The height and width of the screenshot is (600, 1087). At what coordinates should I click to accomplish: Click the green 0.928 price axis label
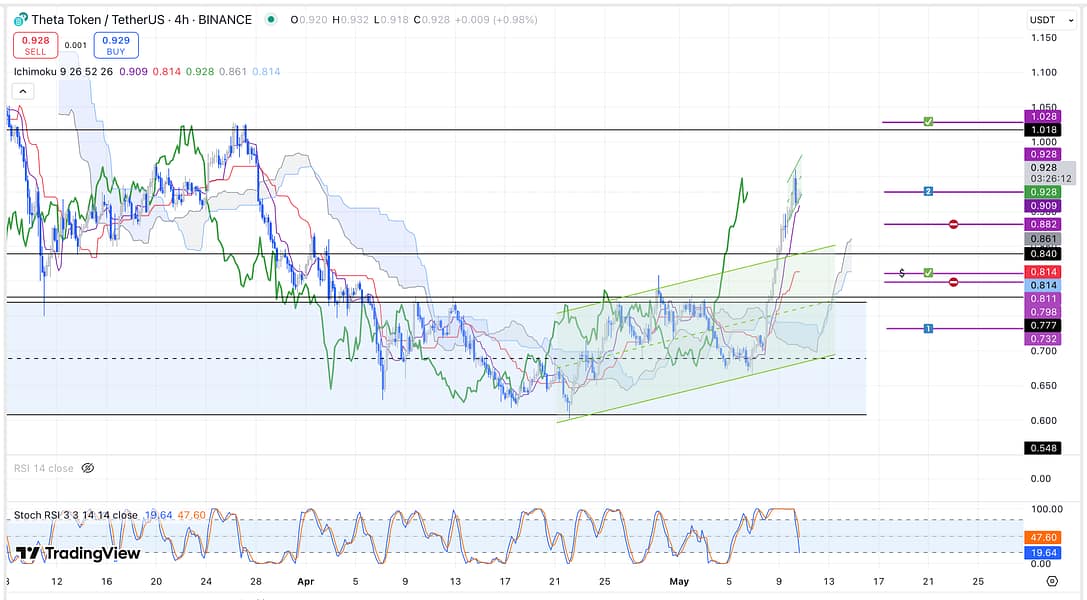point(1047,191)
